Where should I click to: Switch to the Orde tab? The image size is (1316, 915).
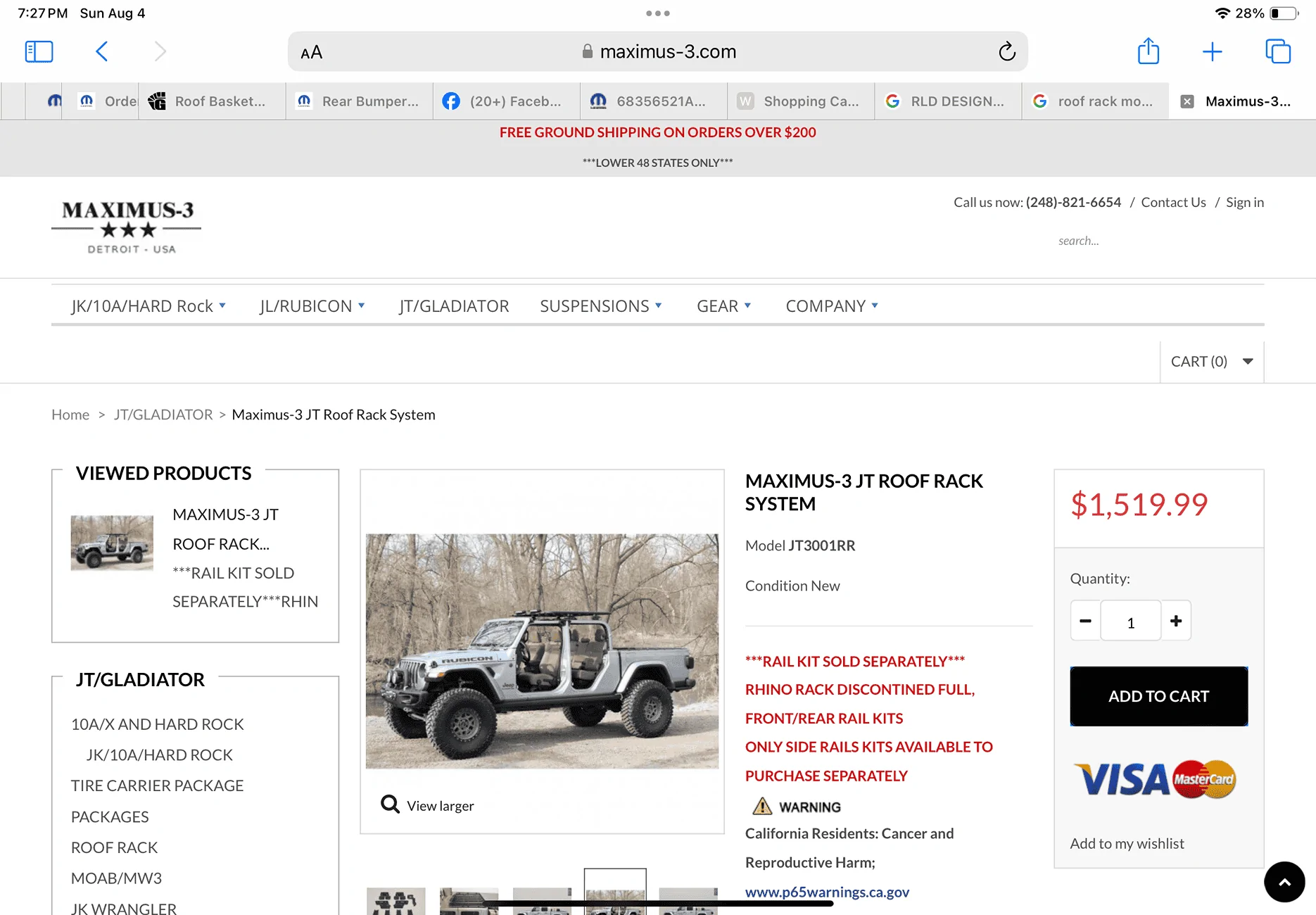[x=101, y=101]
